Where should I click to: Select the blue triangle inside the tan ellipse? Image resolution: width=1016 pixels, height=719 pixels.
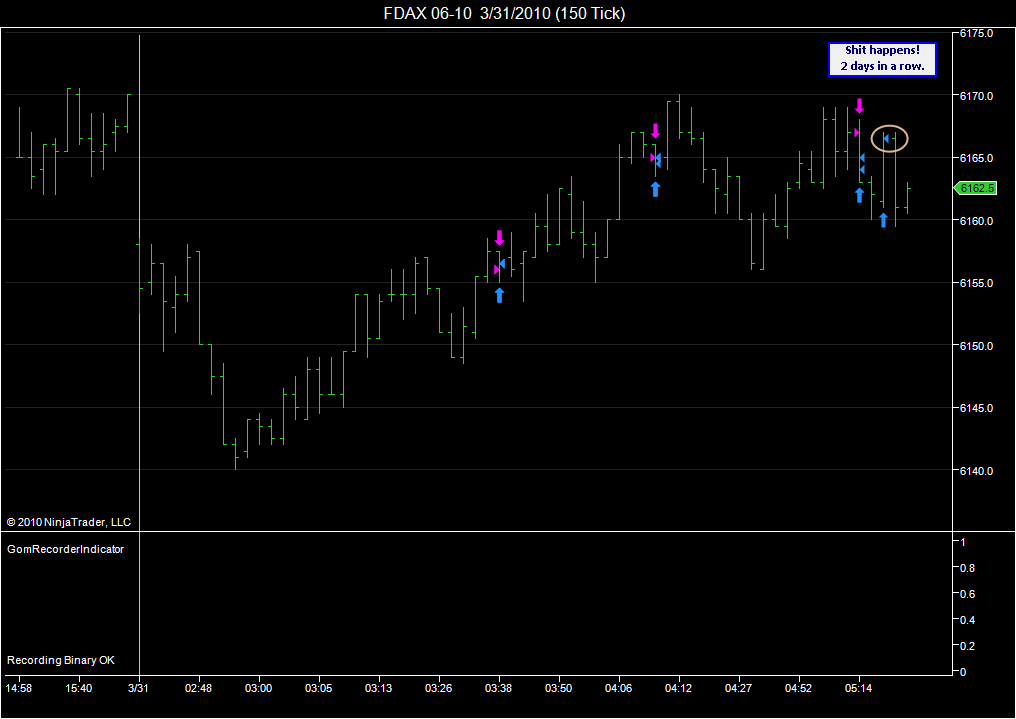pos(886,139)
